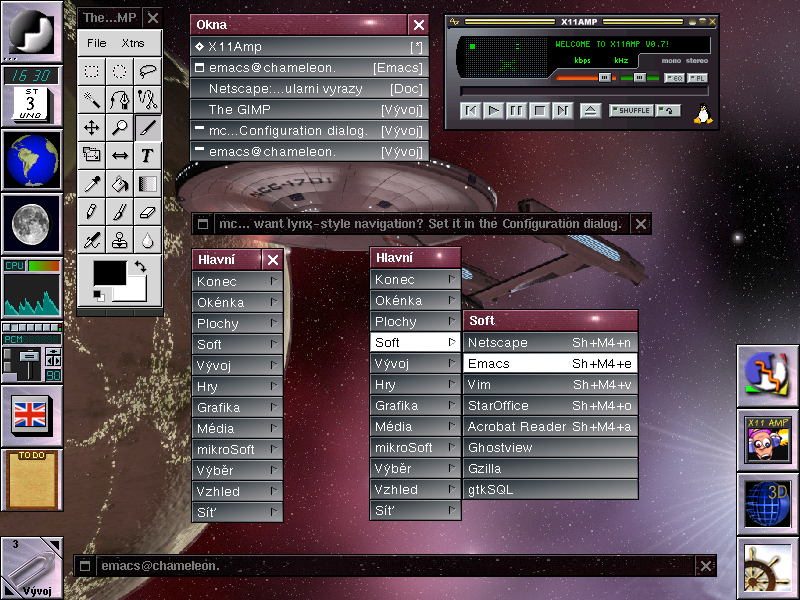800x600 pixels.
Task: Expand Soft in the Hlavní menu with close button
Action: 237,344
